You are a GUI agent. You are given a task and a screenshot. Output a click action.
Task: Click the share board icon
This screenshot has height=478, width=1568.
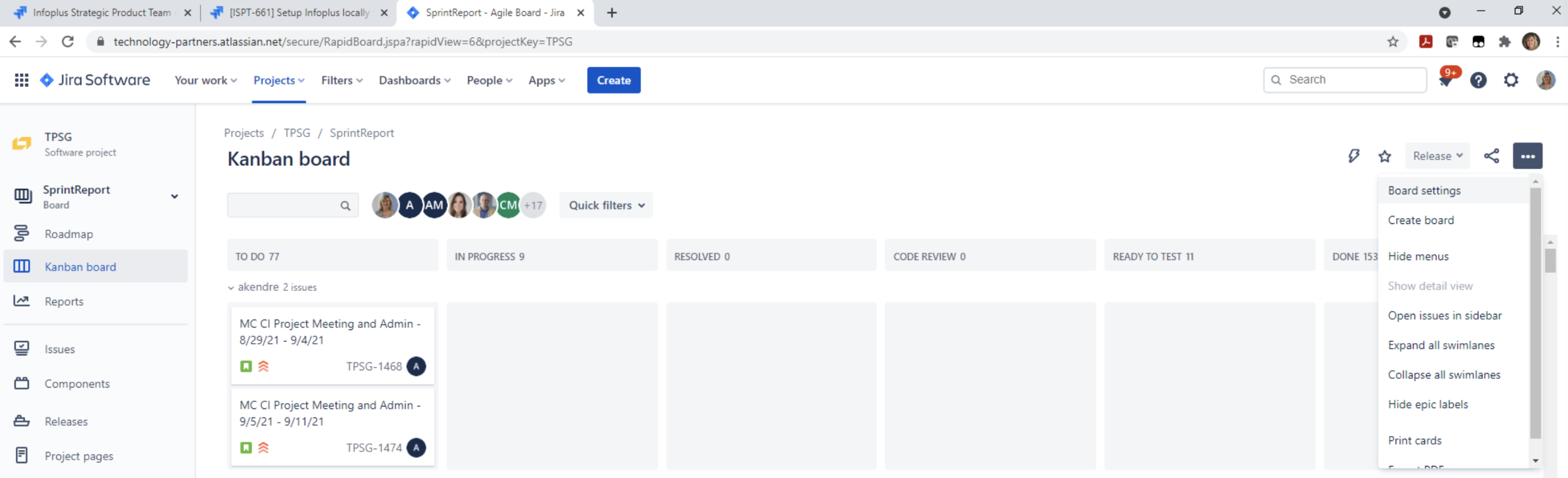[x=1491, y=156]
